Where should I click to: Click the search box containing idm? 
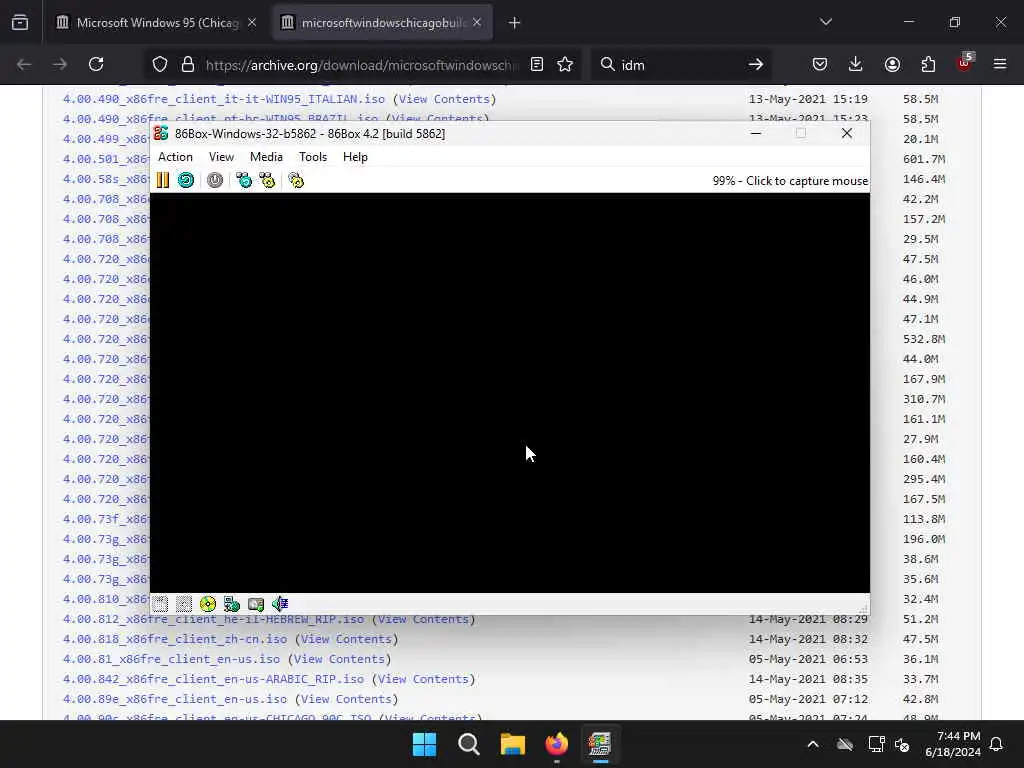[x=679, y=65]
